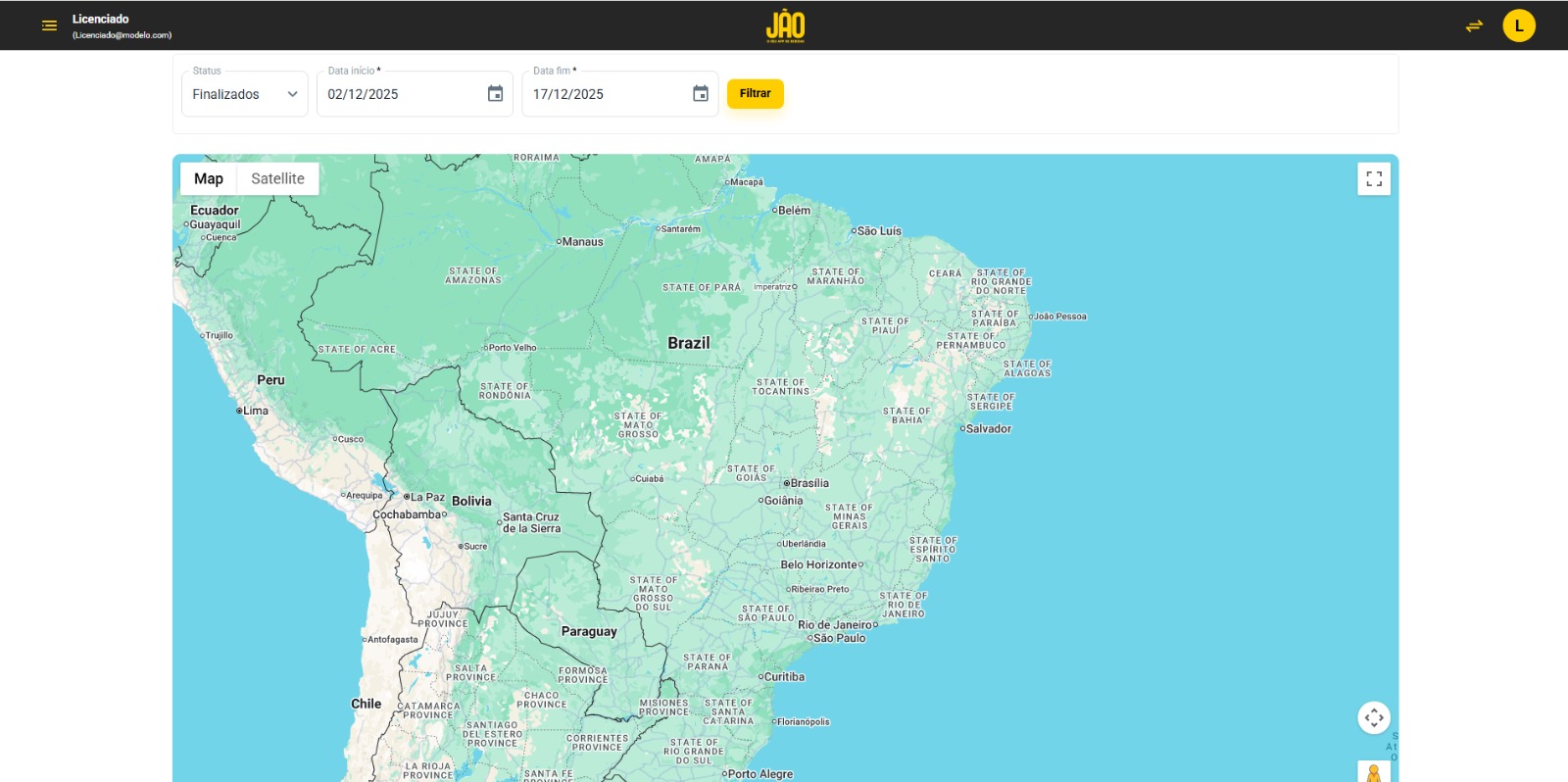Toggle fullscreen map view
The height and width of the screenshot is (782, 1568).
[x=1374, y=179]
